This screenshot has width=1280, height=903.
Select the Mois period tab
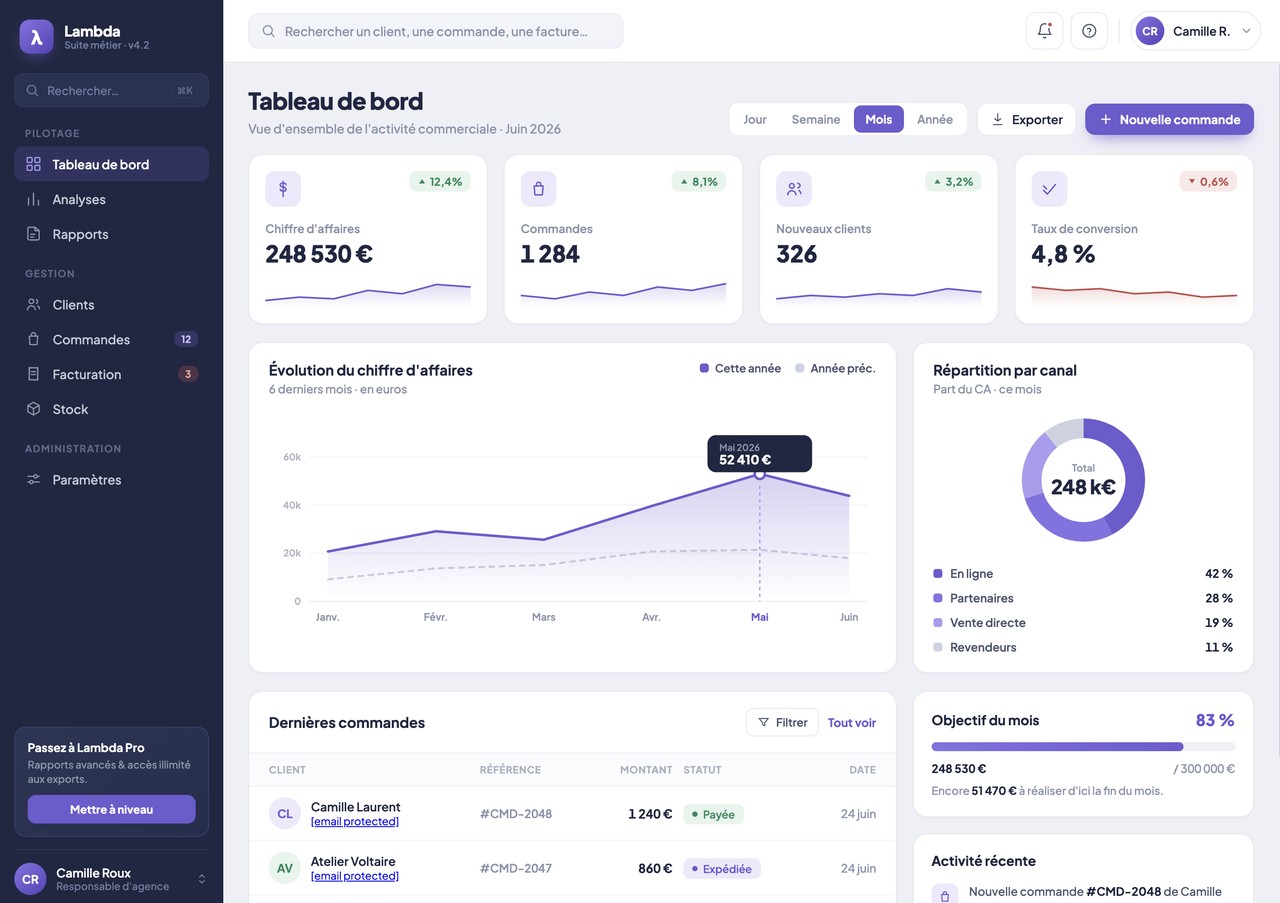879,119
